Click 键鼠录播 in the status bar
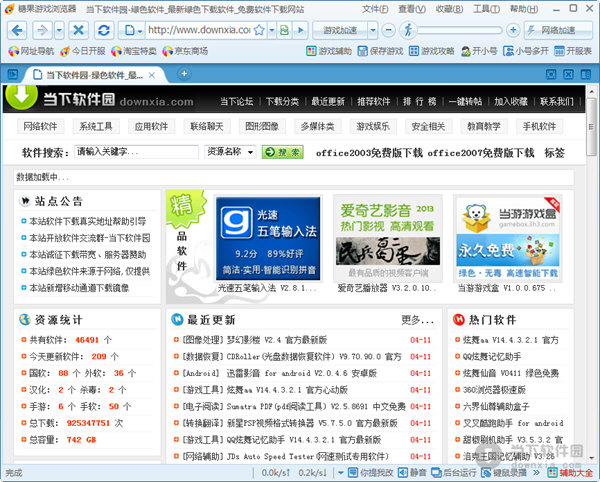 [x=504, y=473]
